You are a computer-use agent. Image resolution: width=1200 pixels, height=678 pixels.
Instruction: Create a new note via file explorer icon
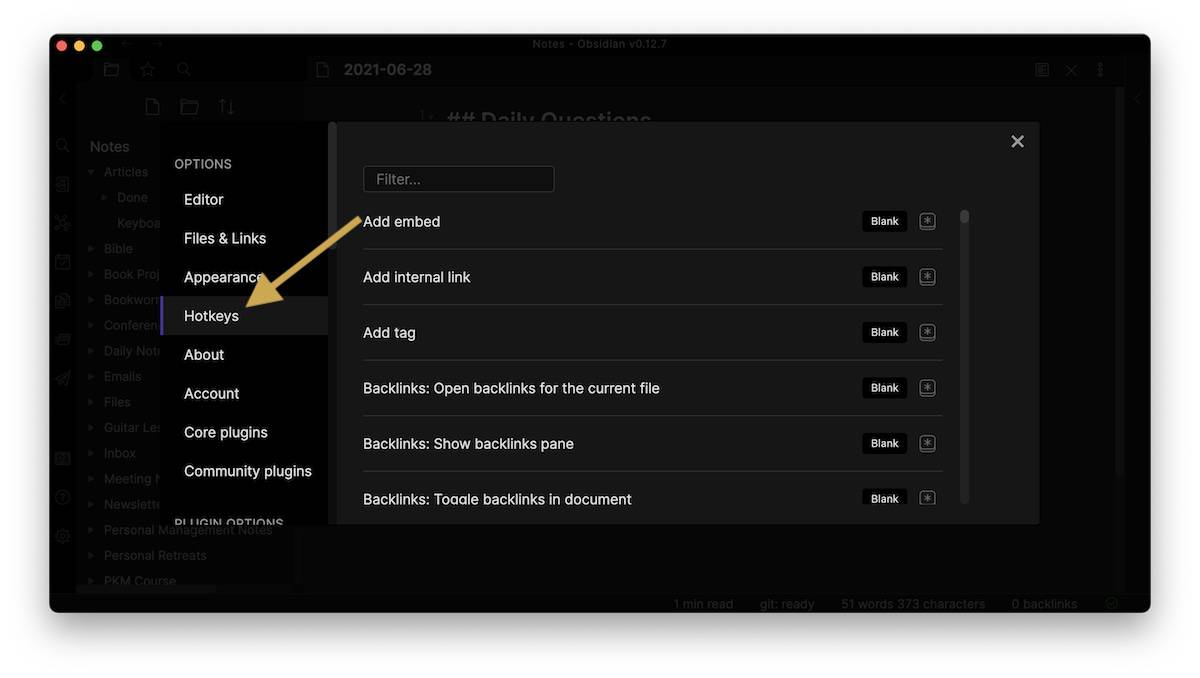click(152, 107)
